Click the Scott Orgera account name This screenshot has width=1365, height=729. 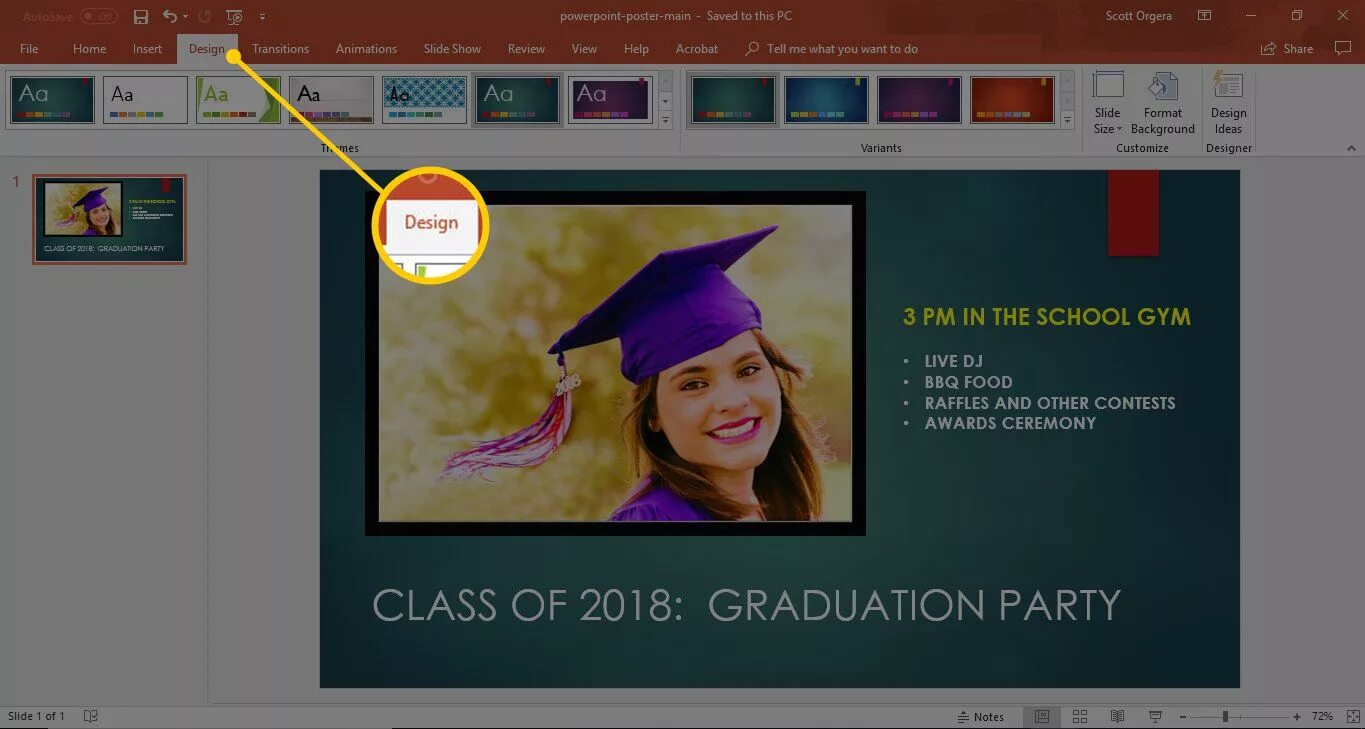(x=1138, y=17)
